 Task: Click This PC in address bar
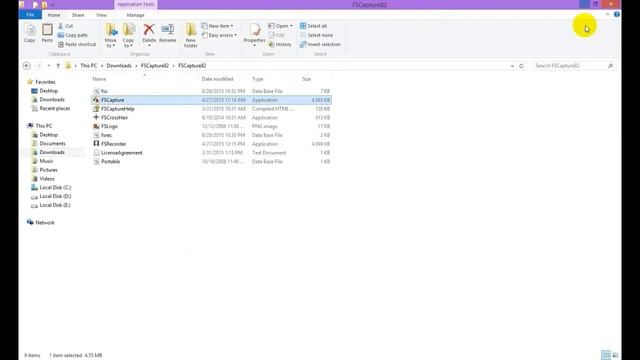89,66
